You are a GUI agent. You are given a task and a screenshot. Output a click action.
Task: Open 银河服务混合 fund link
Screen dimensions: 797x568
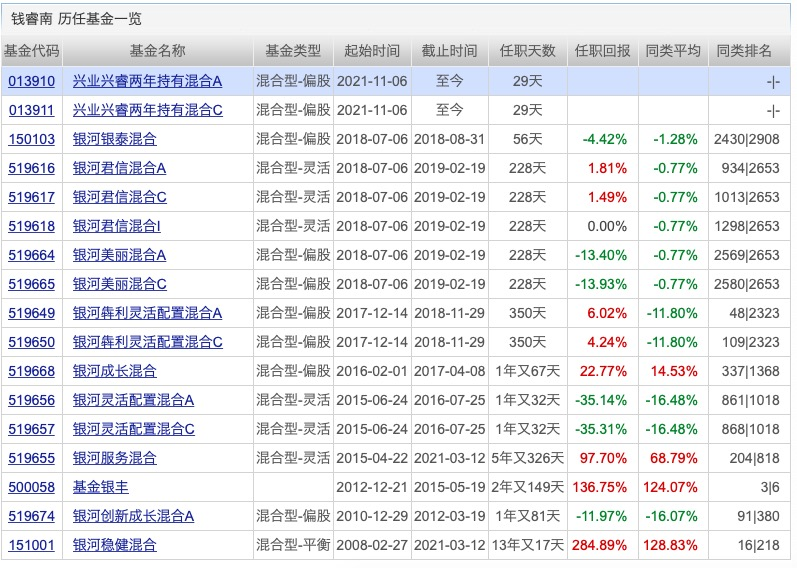click(114, 458)
